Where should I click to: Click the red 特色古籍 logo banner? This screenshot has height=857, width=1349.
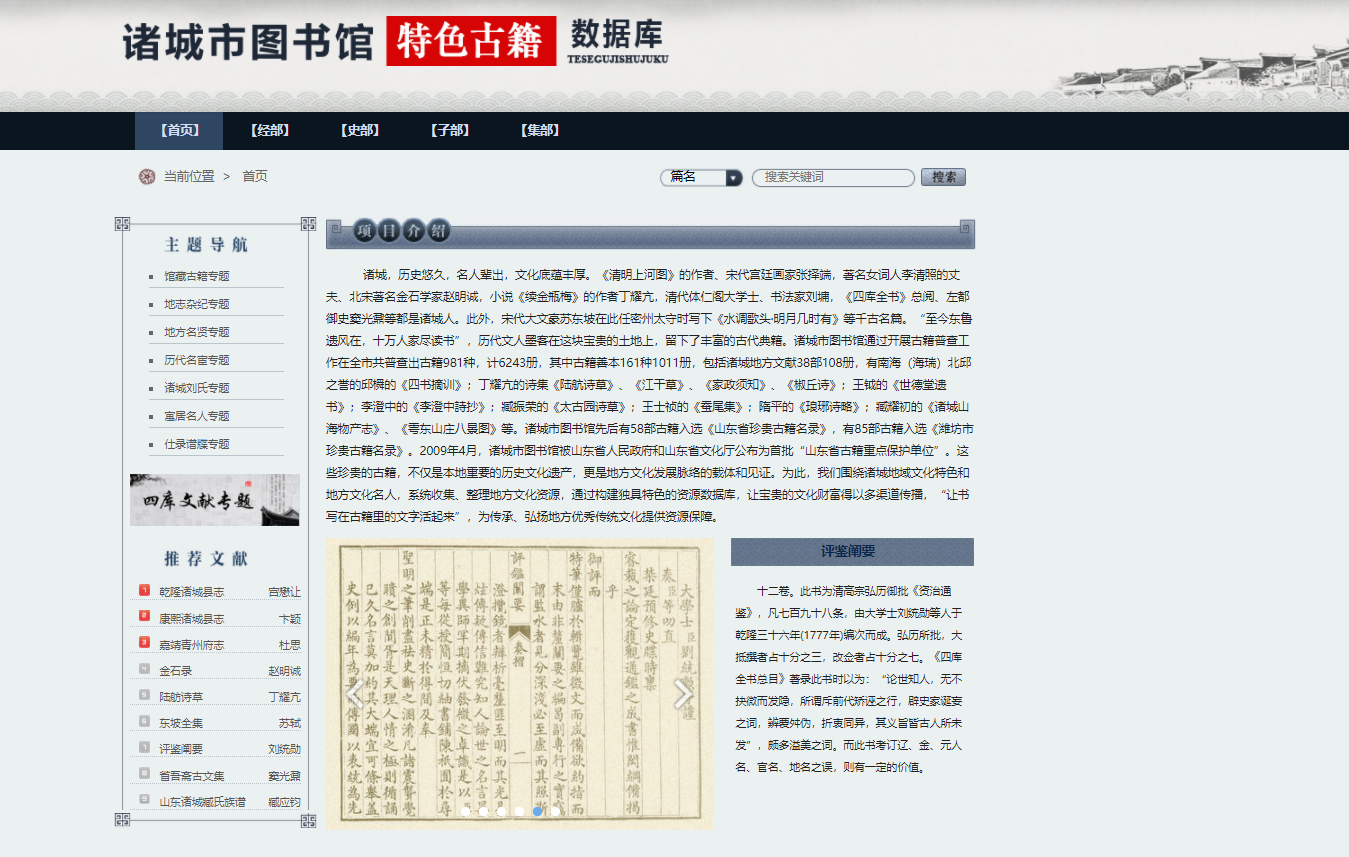pyautogui.click(x=471, y=41)
